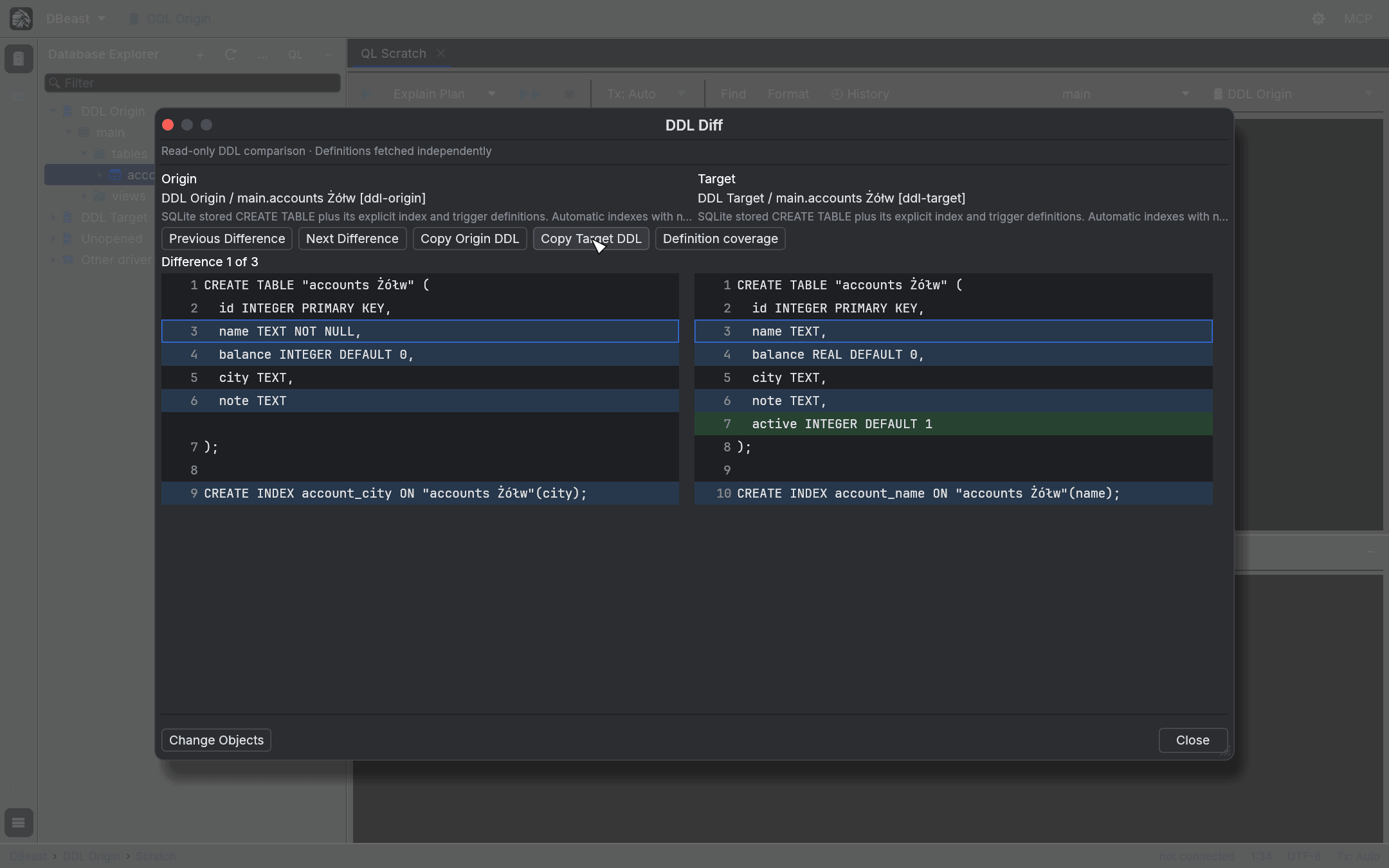The image size is (1389, 868).
Task: Click Format in the editor toolbar
Action: coord(788,95)
